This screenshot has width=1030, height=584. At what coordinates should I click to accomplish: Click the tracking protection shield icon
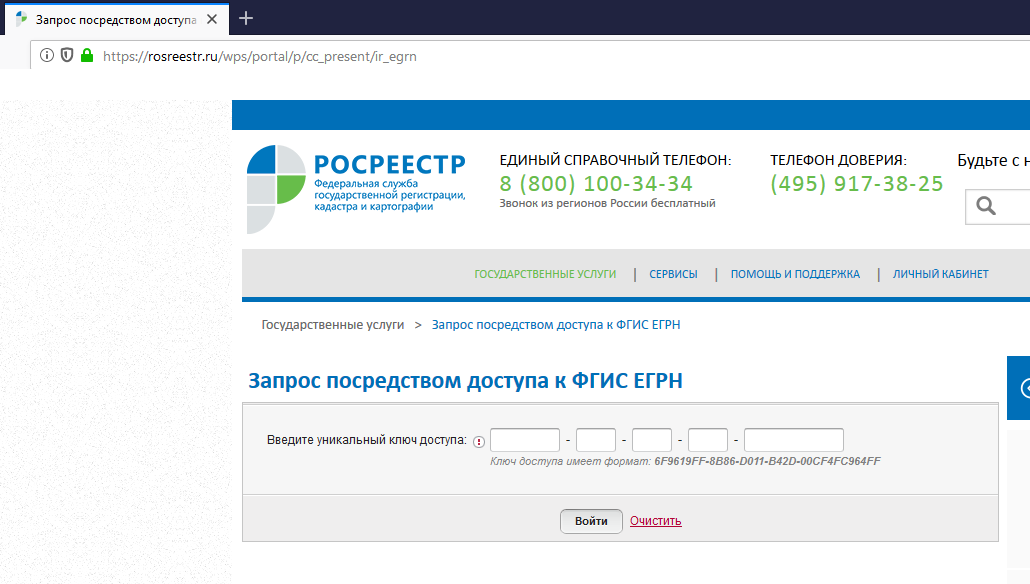[67, 56]
